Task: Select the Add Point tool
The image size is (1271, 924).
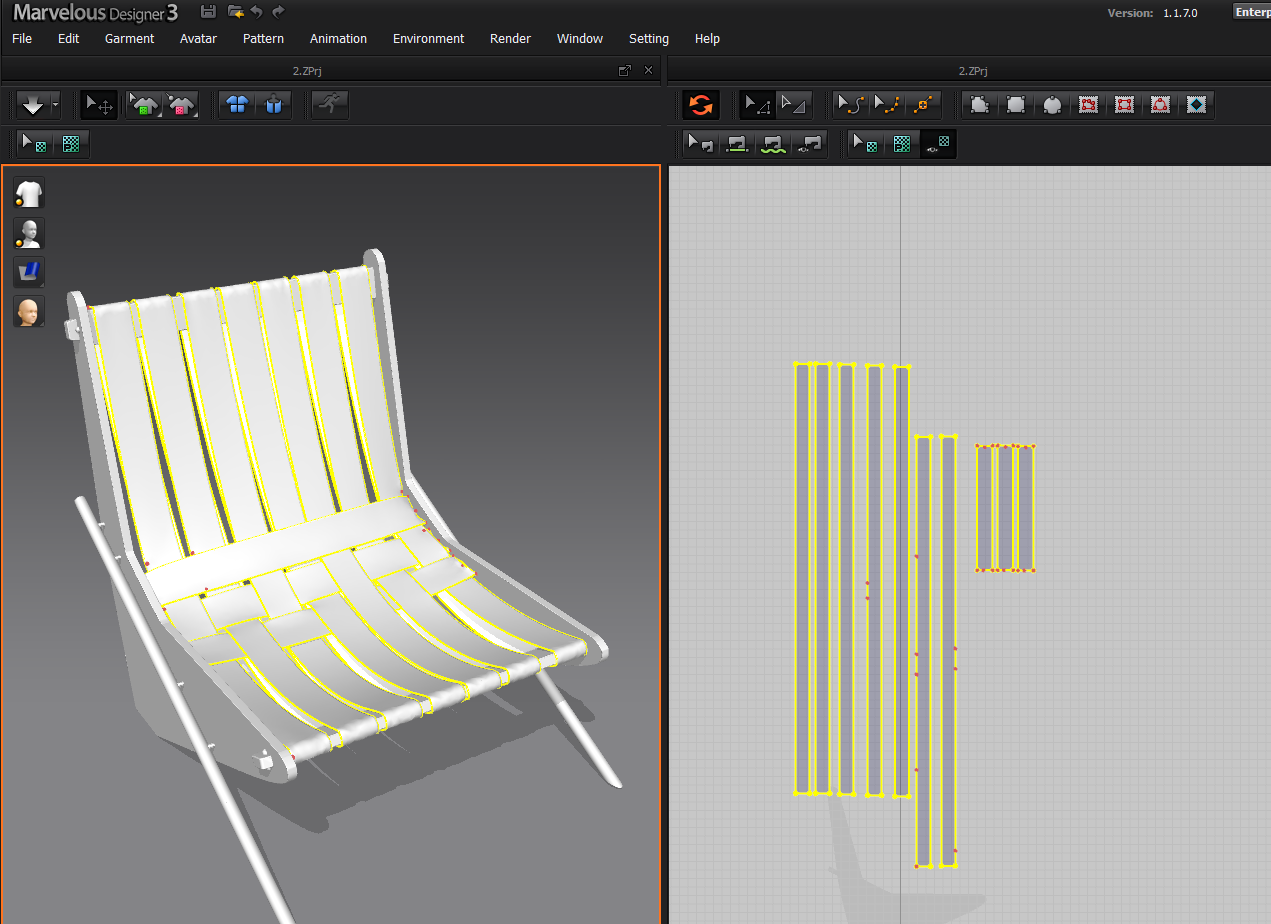Action: click(x=923, y=105)
